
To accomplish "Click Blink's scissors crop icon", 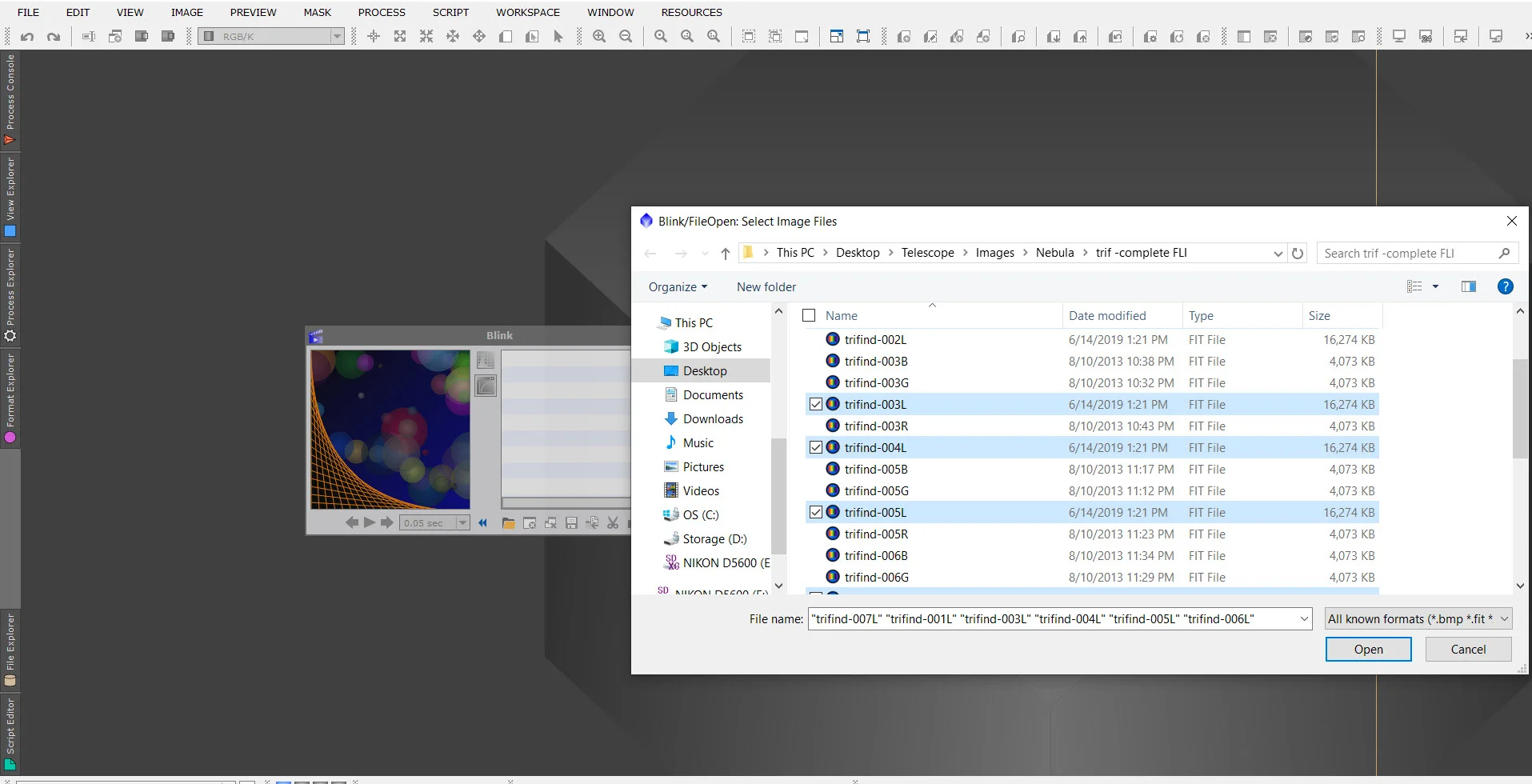I will (613, 522).
